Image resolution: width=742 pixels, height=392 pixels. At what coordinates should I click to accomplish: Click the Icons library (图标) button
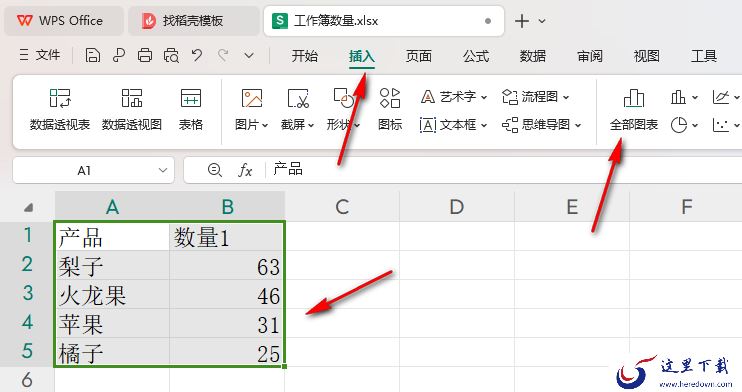tap(390, 110)
